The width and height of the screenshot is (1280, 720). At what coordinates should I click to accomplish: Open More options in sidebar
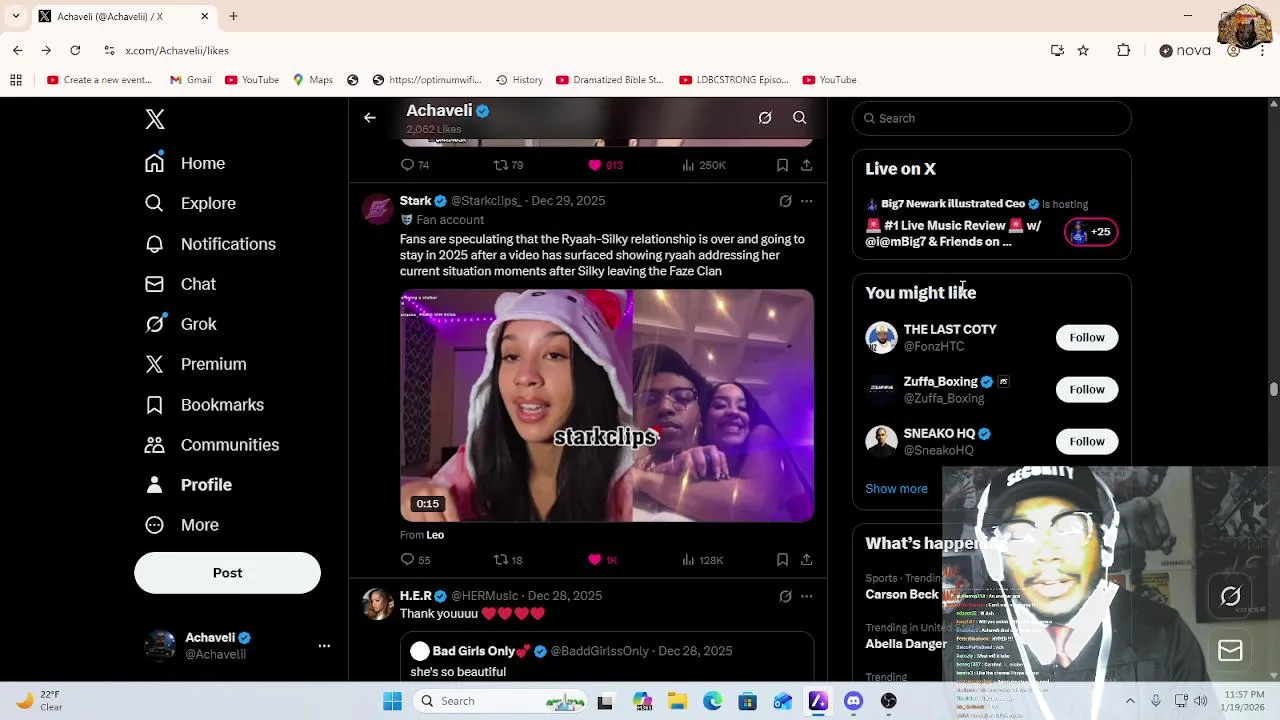tap(182, 525)
